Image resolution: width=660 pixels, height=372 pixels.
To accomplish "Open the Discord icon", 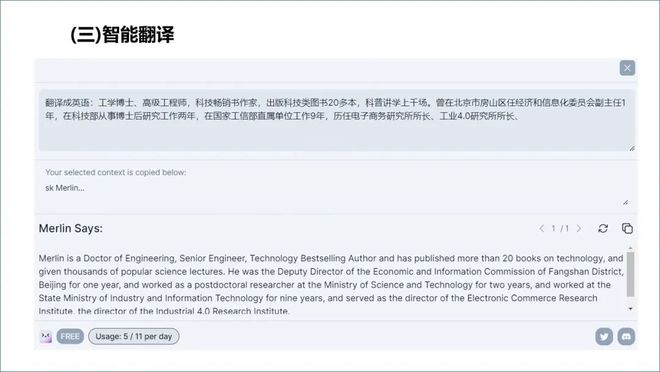I will pyautogui.click(x=626, y=336).
